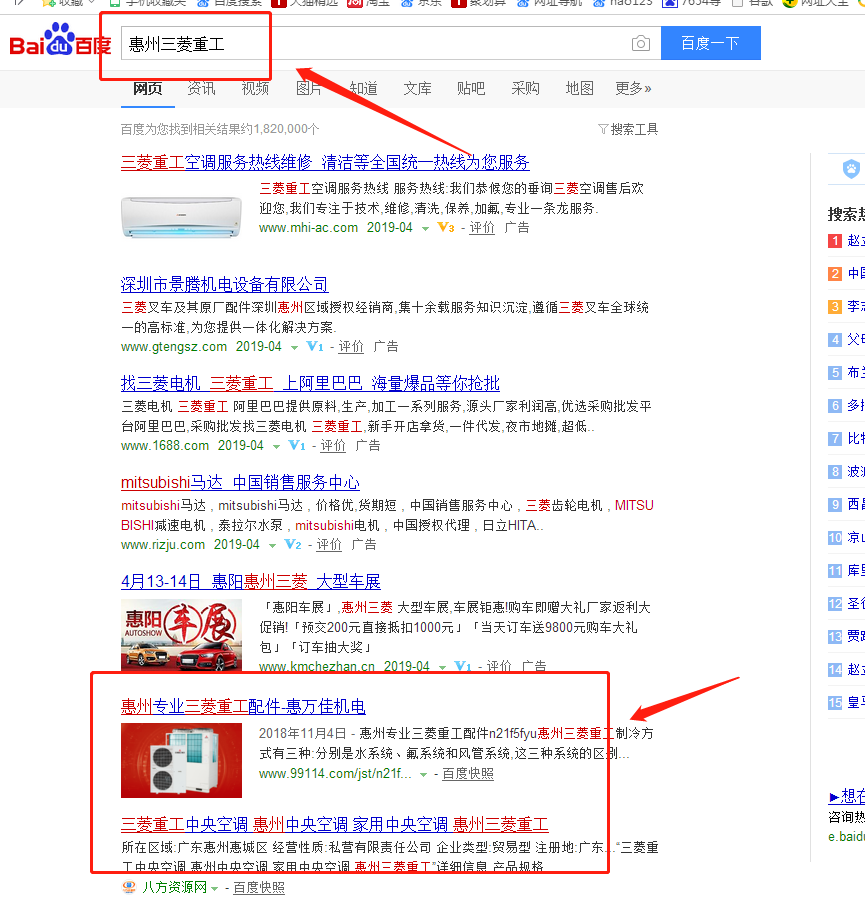Click hot search rank 8 badge
Viewport: 865px width, 909px height.
835,472
